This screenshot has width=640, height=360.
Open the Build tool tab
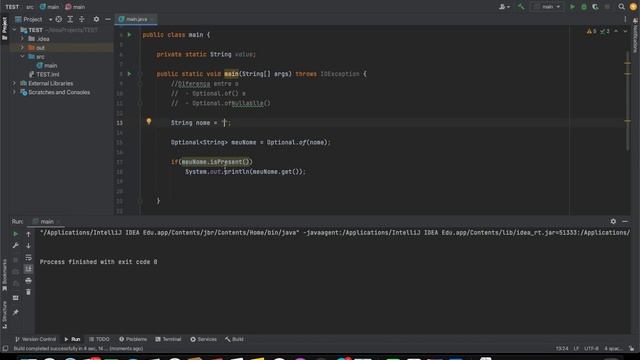tap(234, 339)
